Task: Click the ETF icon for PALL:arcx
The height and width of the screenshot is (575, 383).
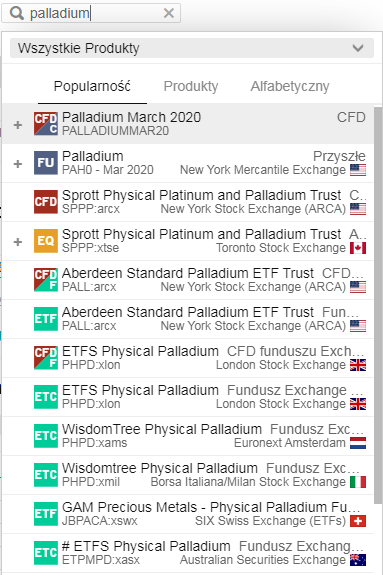Action: click(46, 319)
